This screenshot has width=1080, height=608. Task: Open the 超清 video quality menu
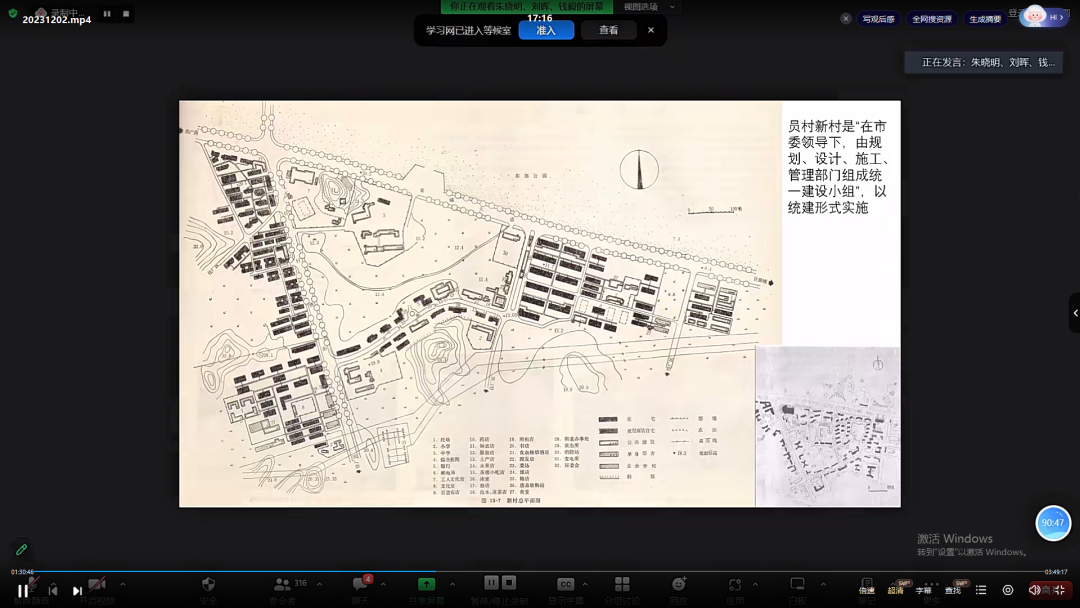pyautogui.click(x=896, y=590)
